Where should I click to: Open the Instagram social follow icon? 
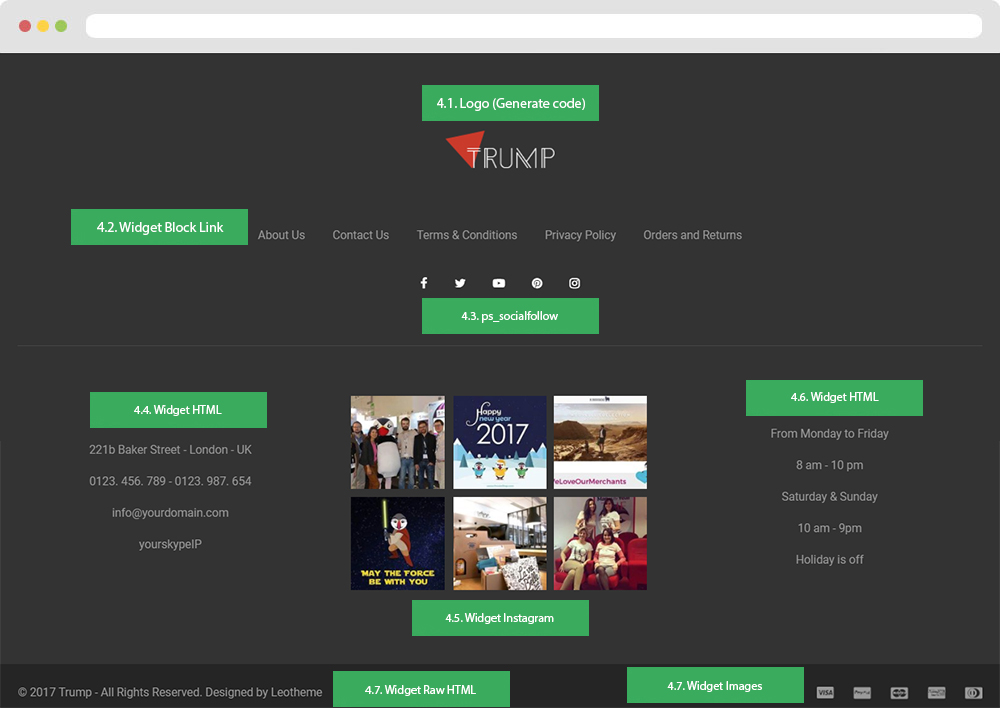pyautogui.click(x=575, y=283)
